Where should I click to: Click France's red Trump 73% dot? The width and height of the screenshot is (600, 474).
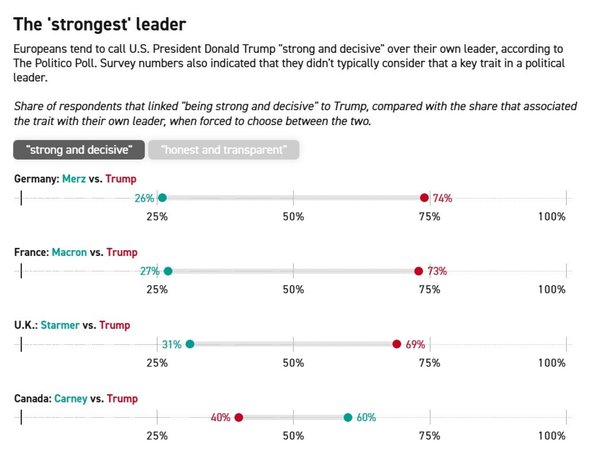click(x=419, y=271)
